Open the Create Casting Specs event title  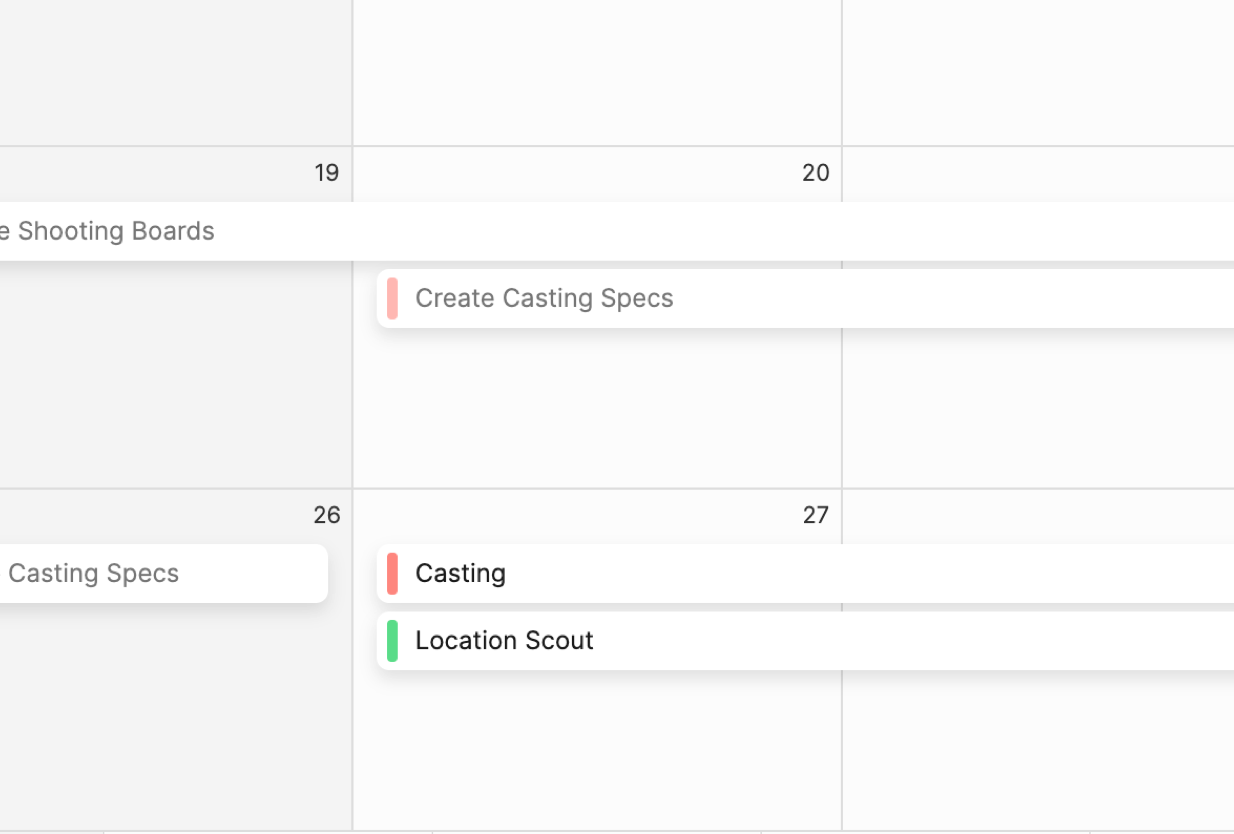coord(544,298)
